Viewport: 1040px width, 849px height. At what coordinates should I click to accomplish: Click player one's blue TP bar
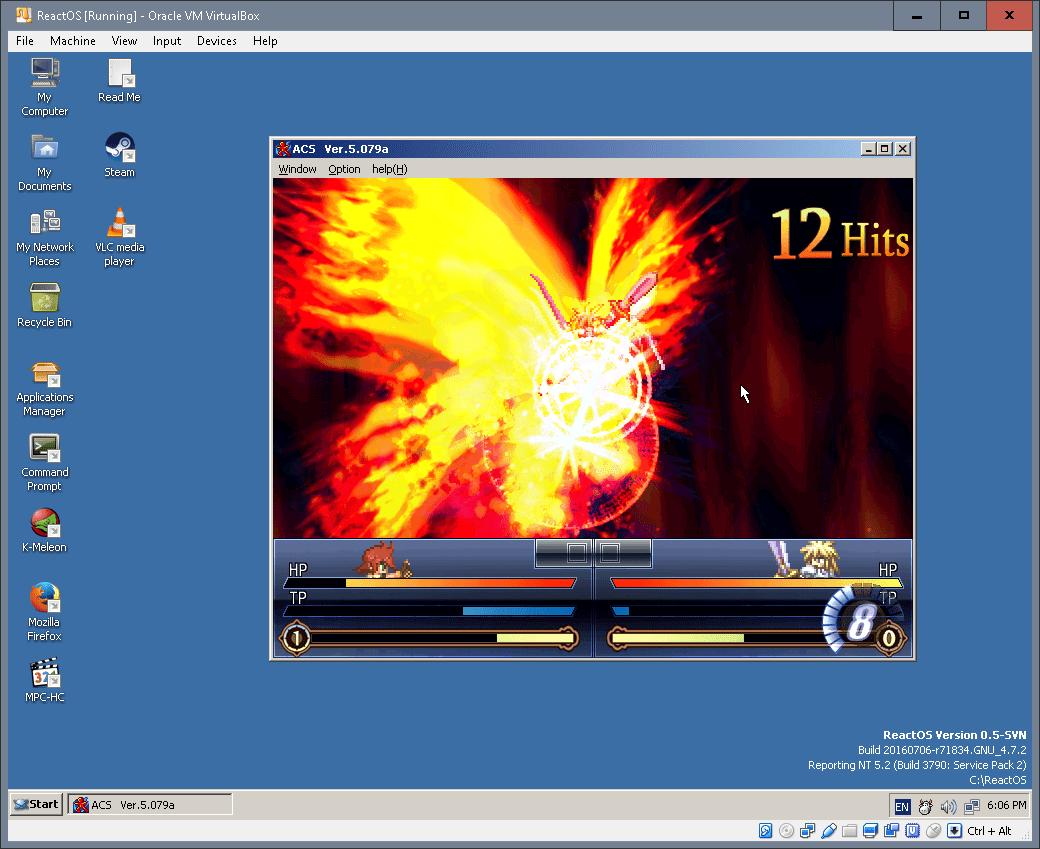[430, 611]
